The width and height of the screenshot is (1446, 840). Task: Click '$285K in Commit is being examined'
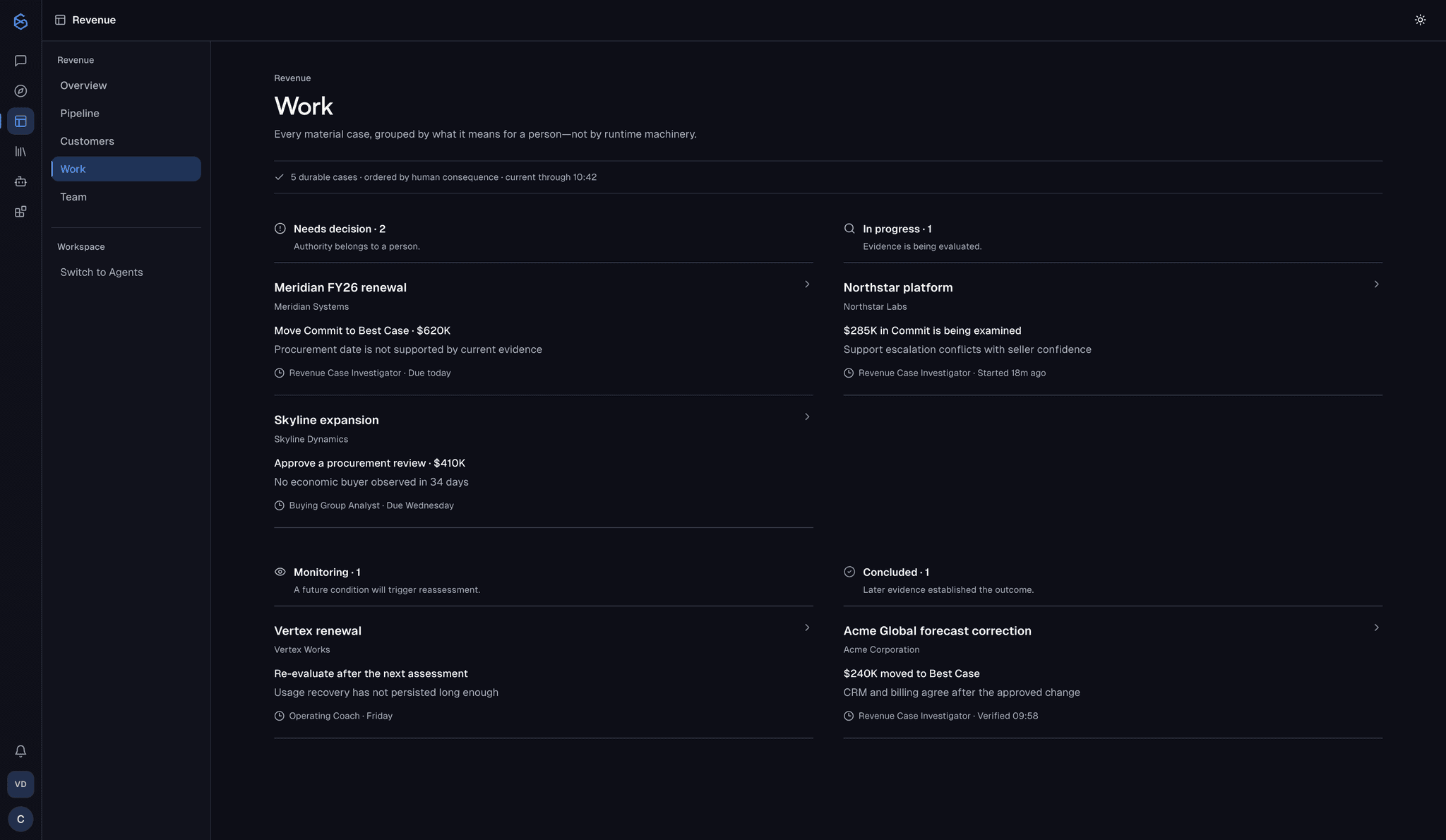point(932,330)
